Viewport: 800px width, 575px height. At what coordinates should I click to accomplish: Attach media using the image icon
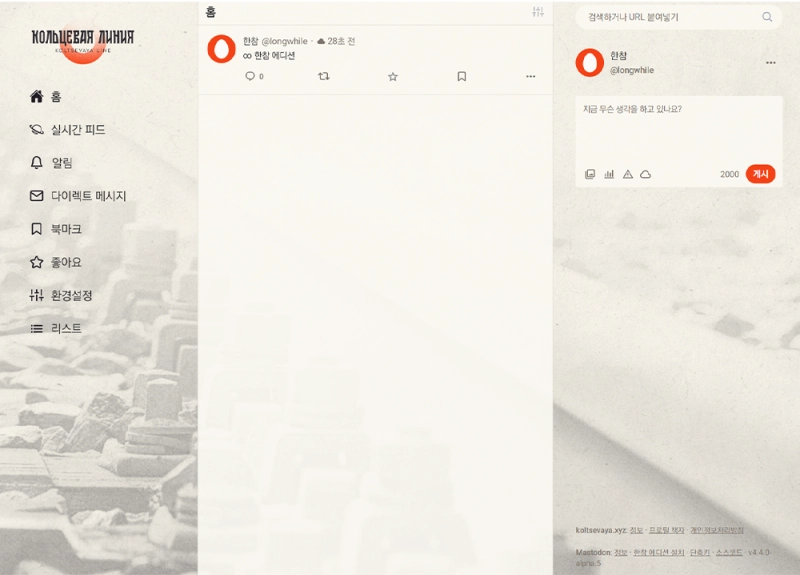(x=590, y=174)
